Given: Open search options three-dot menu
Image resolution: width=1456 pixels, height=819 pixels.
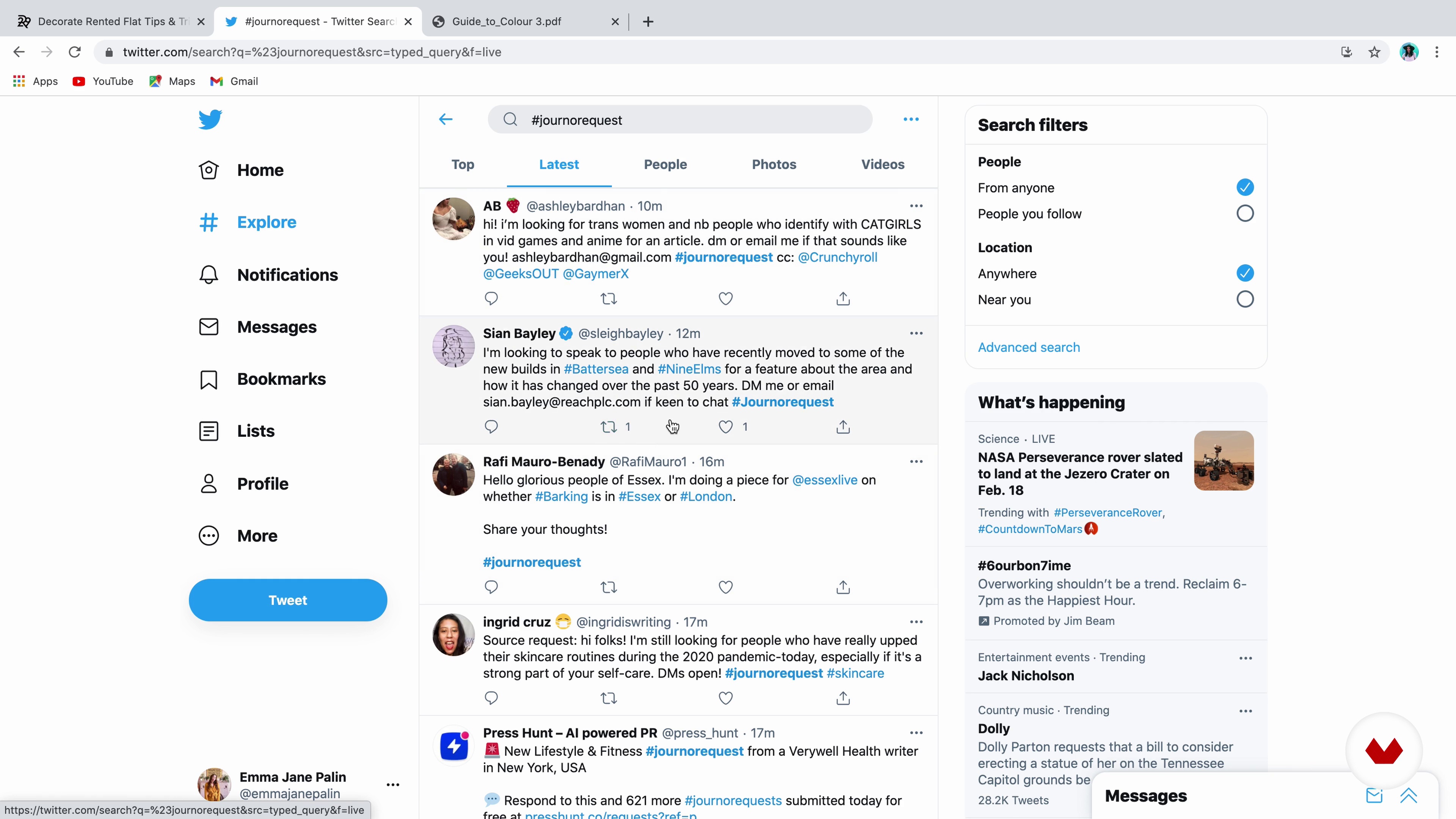Looking at the screenshot, I should click(x=910, y=119).
